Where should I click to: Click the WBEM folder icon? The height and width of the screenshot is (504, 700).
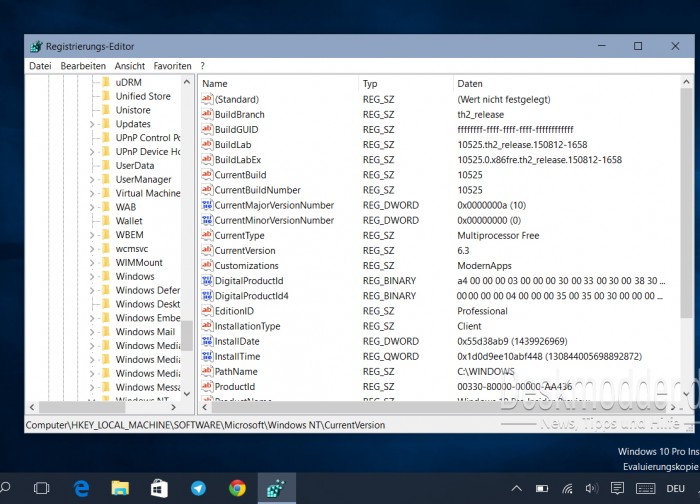pyautogui.click(x=106, y=234)
